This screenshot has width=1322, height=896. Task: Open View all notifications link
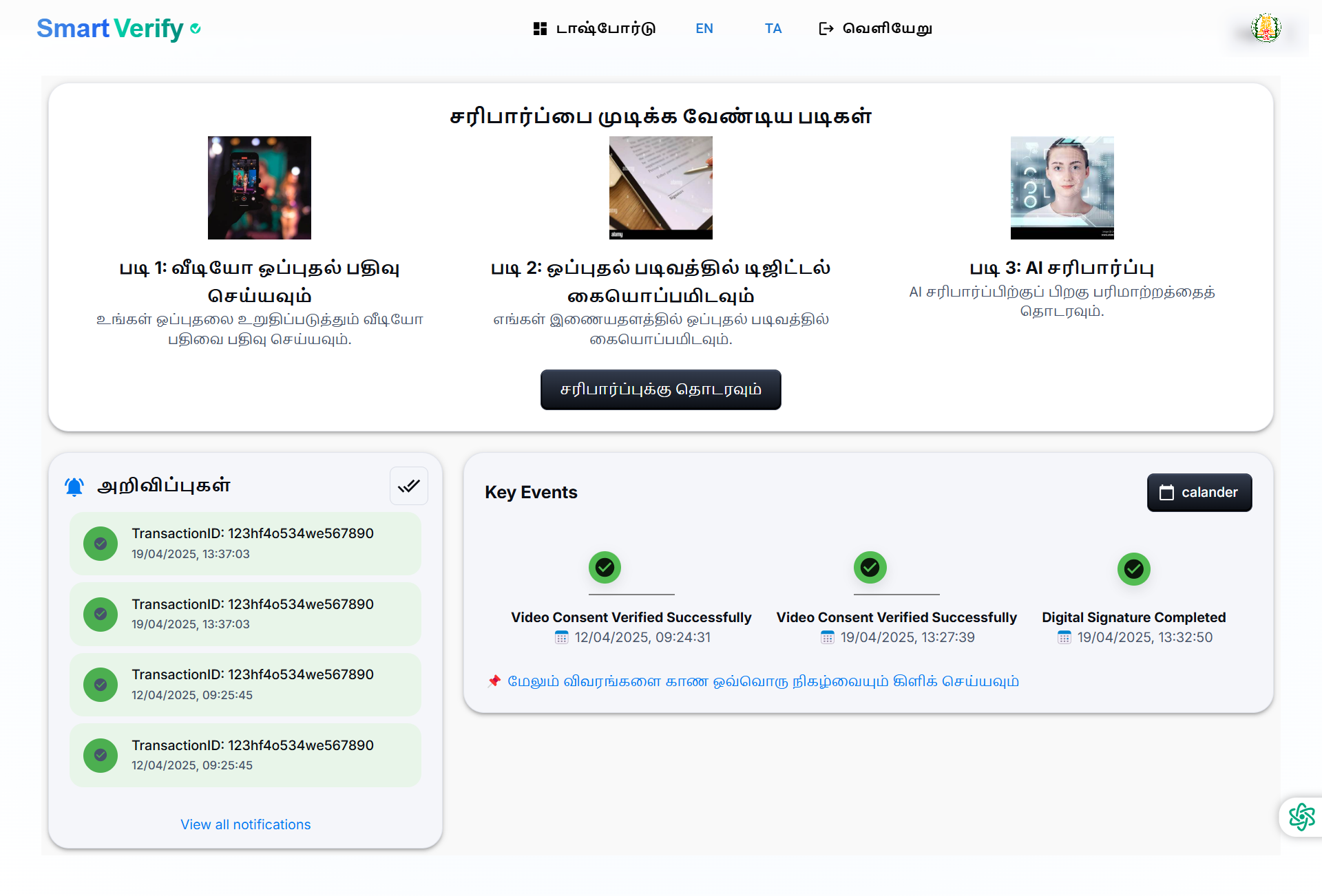245,824
